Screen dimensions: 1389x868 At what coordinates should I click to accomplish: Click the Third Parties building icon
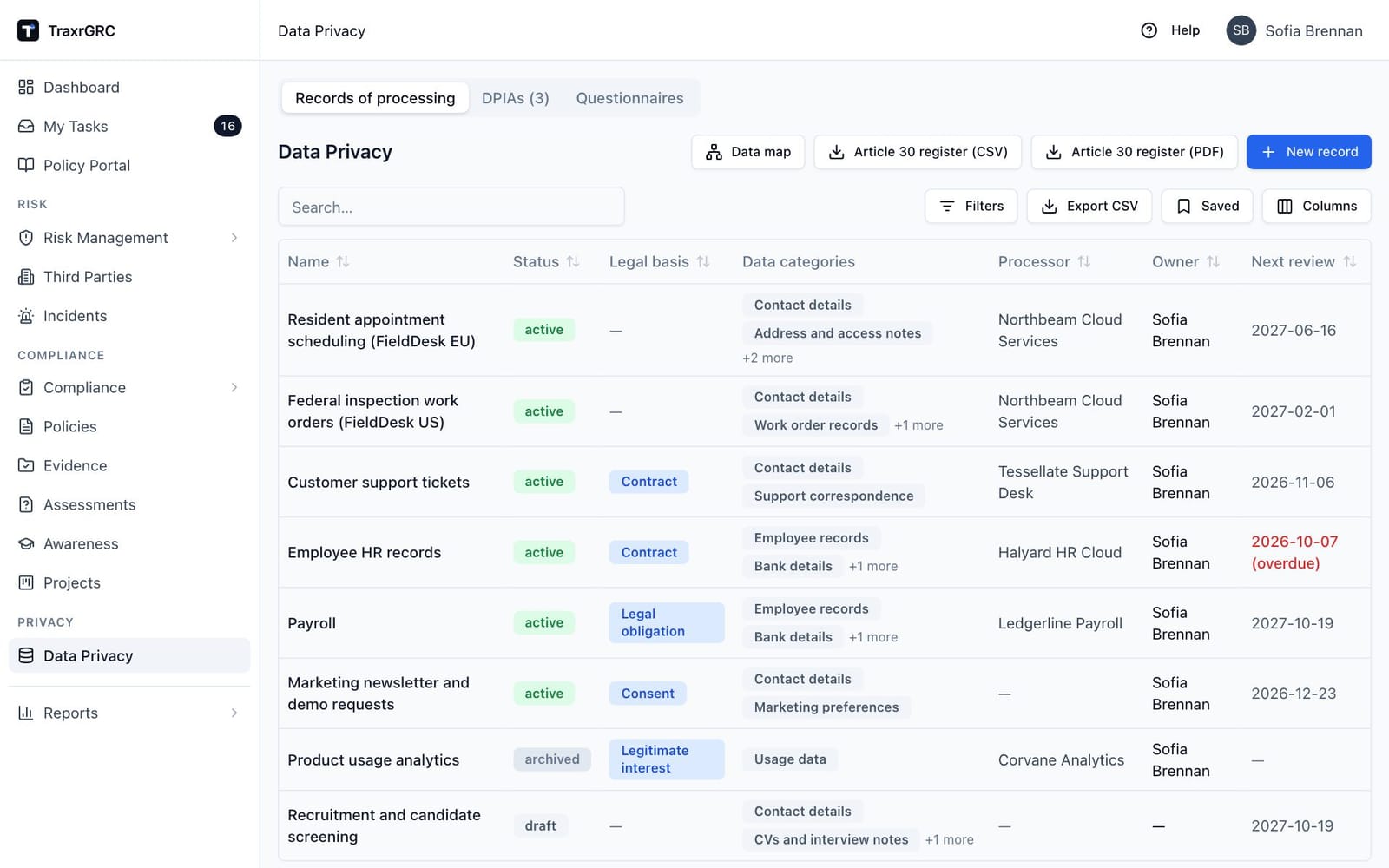[26, 277]
